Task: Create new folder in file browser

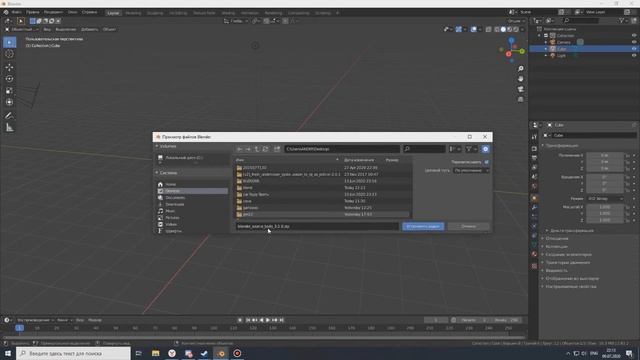Action: 277,149
